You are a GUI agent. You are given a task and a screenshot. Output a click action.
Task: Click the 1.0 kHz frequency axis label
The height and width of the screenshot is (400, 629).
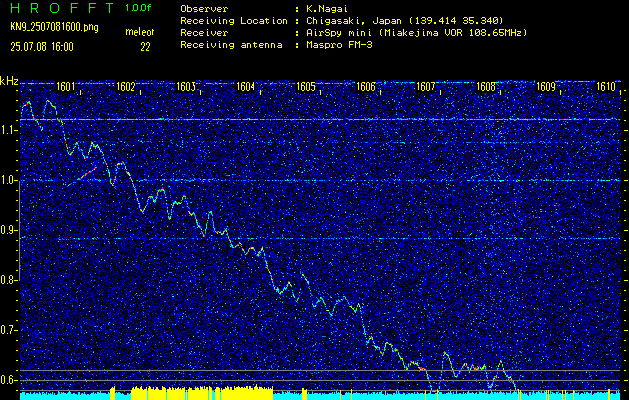click(7, 180)
